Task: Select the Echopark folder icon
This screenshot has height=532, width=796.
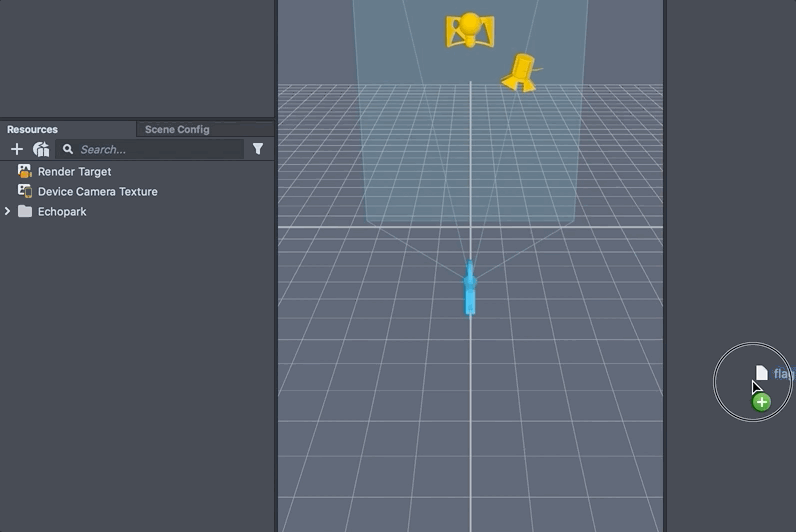Action: pos(25,211)
